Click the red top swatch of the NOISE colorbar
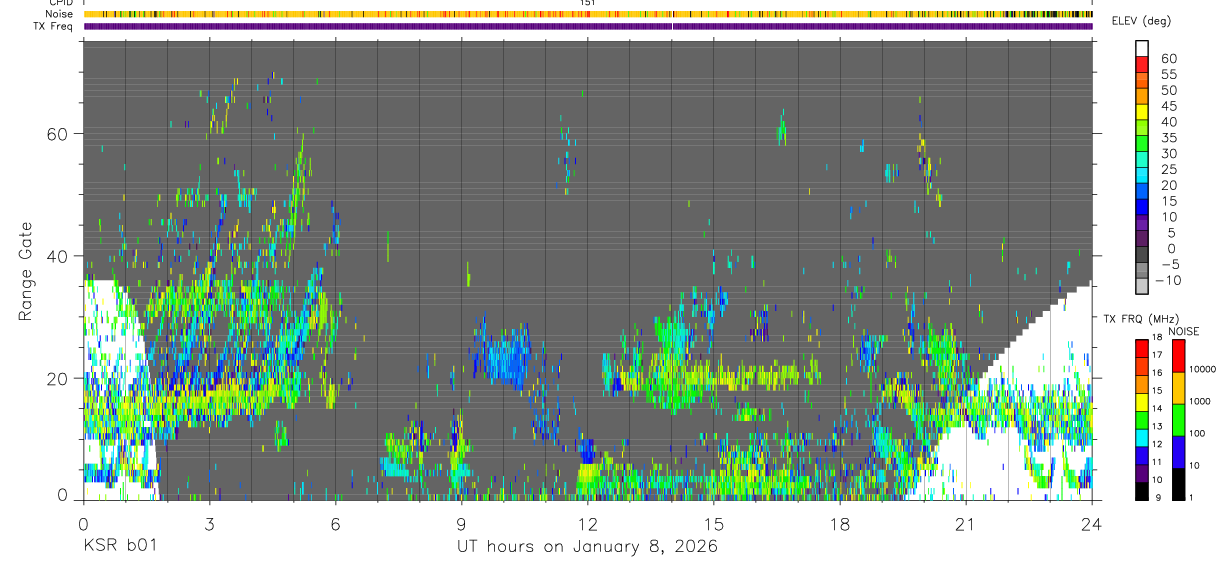Image resolution: width=1228 pixels, height=567 pixels. [x=1178, y=356]
